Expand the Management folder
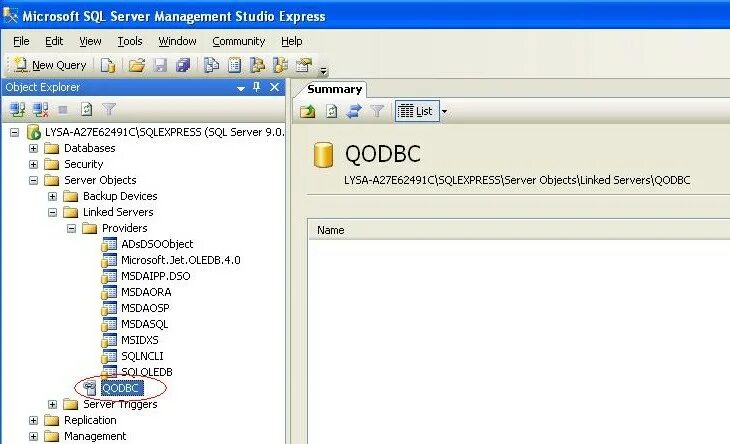 click(x=34, y=436)
